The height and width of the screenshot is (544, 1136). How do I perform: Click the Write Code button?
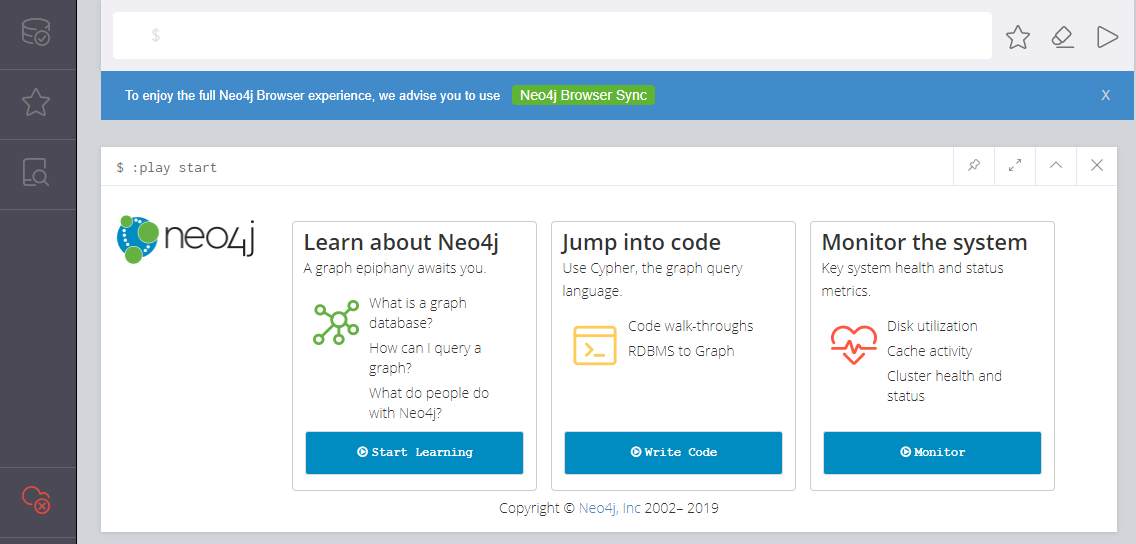[x=673, y=453]
